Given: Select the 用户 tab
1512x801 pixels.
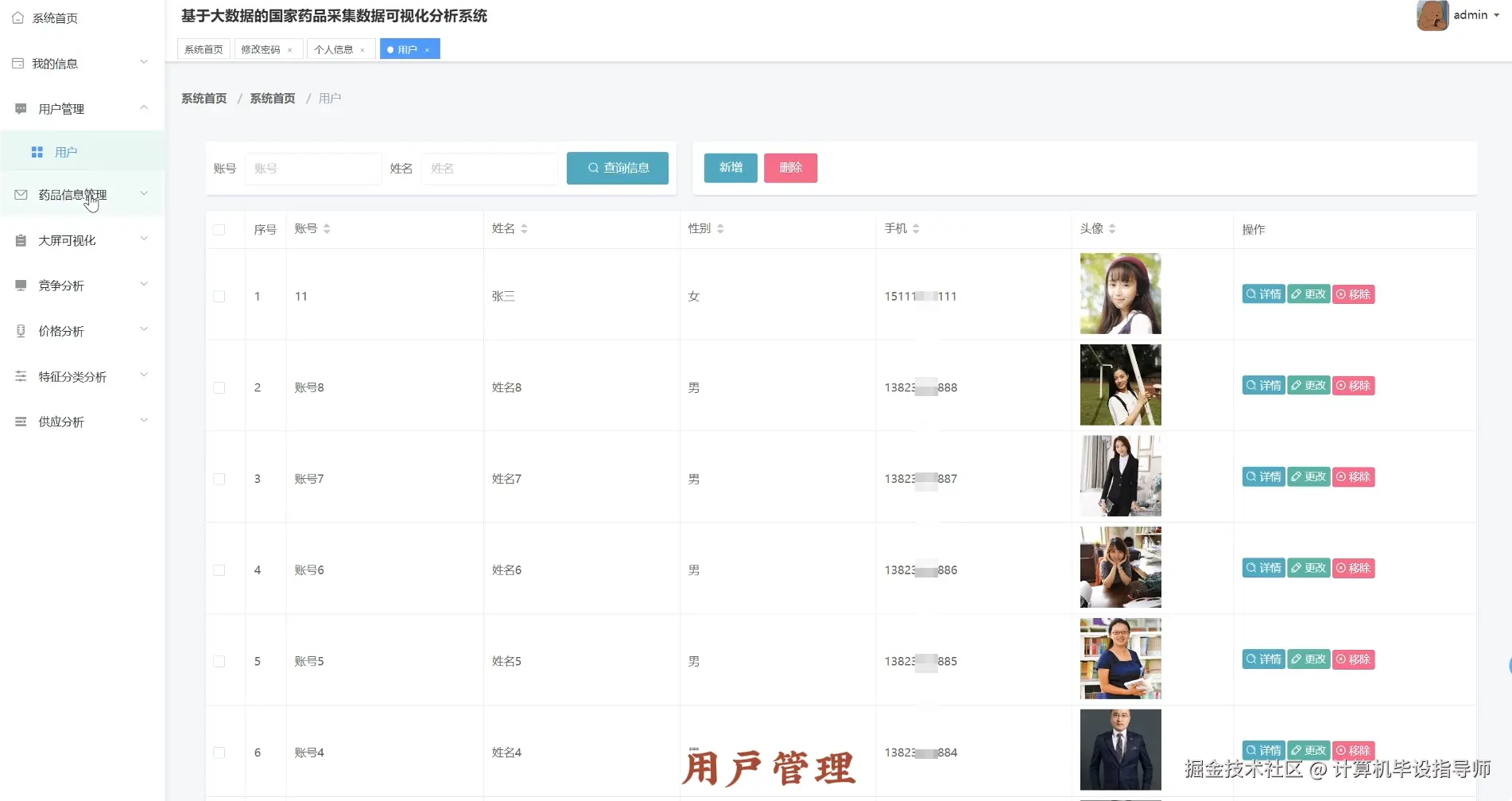Looking at the screenshot, I should click(x=409, y=49).
